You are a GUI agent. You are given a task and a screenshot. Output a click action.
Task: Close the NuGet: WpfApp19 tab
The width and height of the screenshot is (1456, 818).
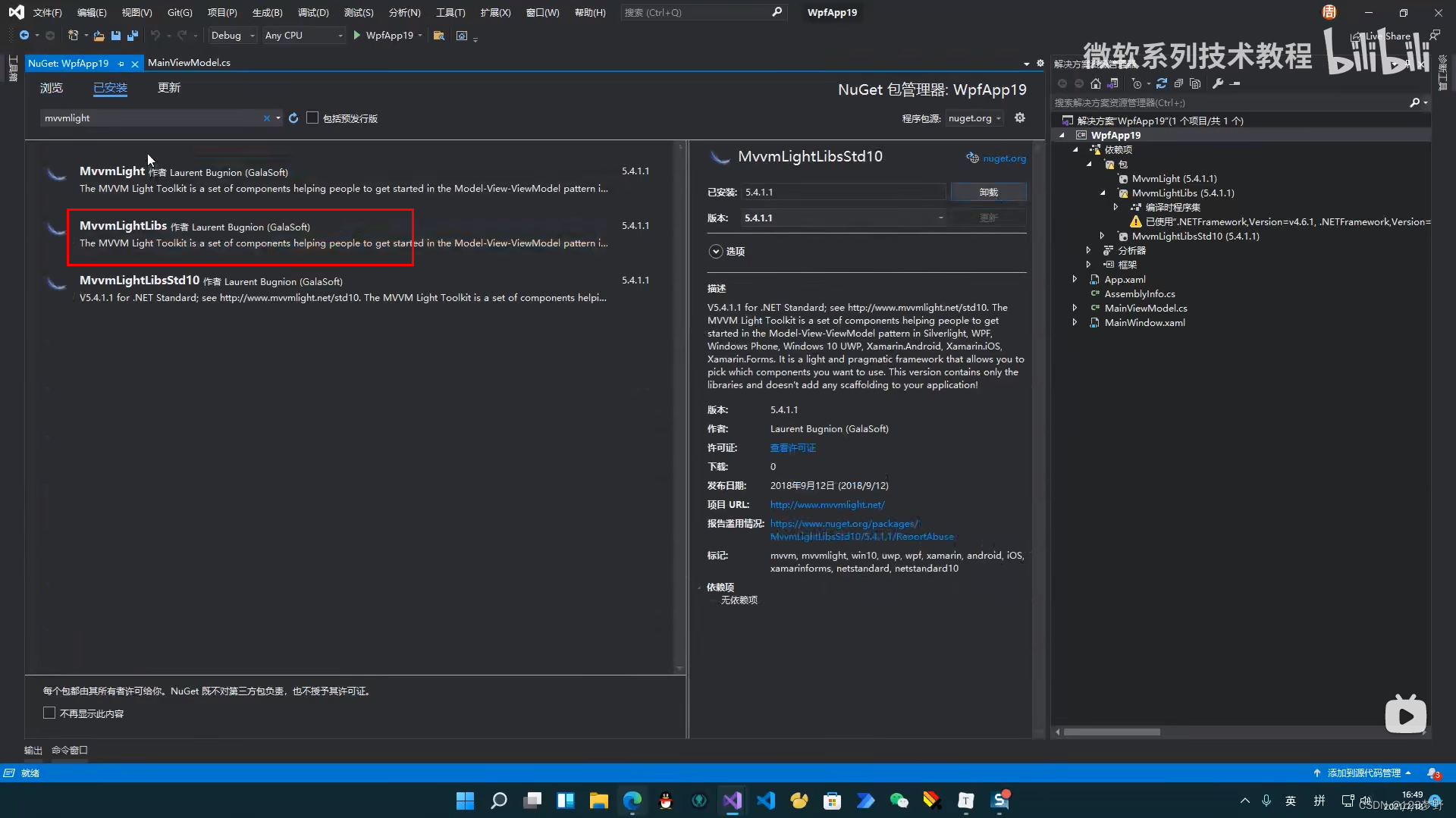point(135,64)
